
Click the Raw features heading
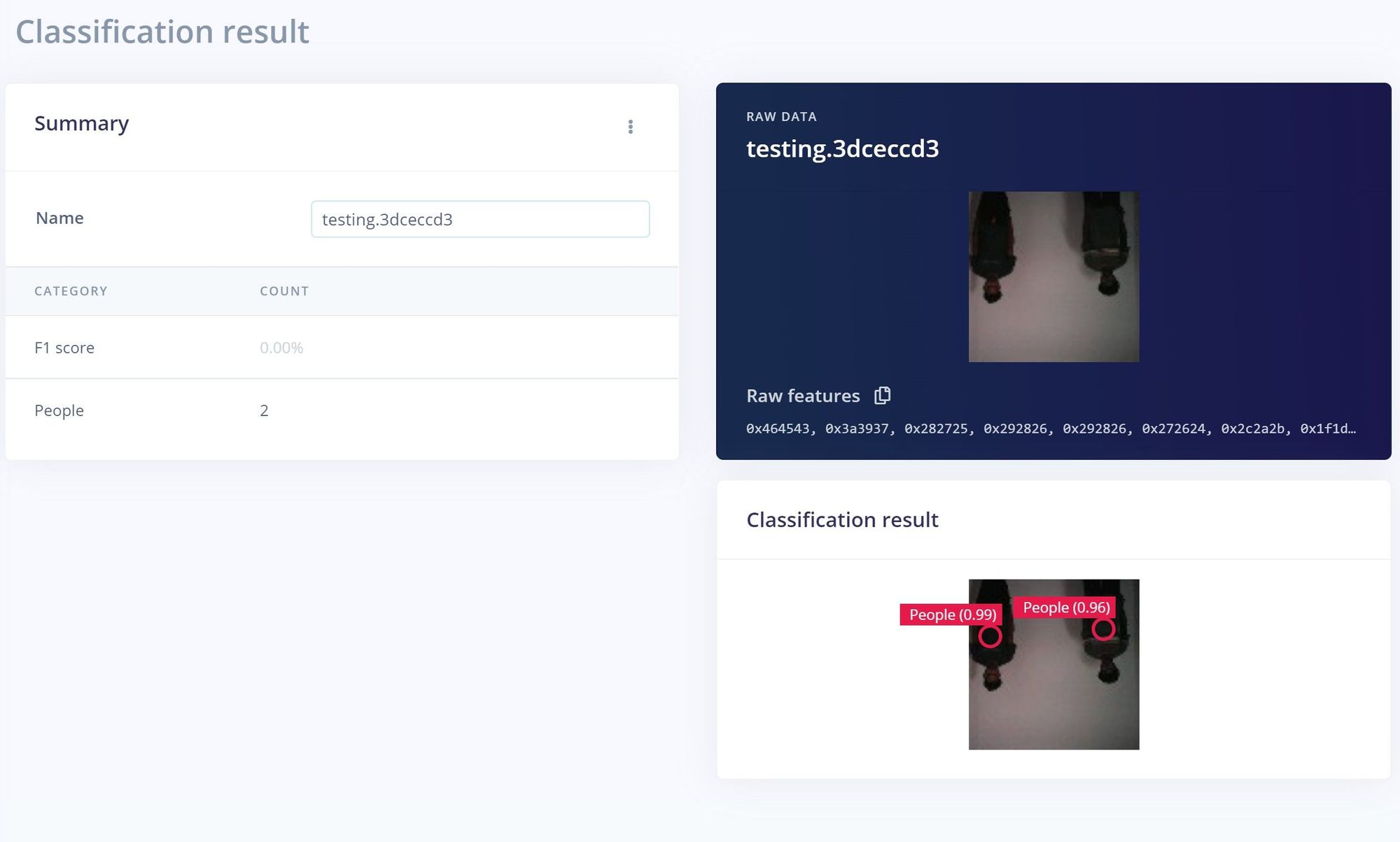pos(803,396)
